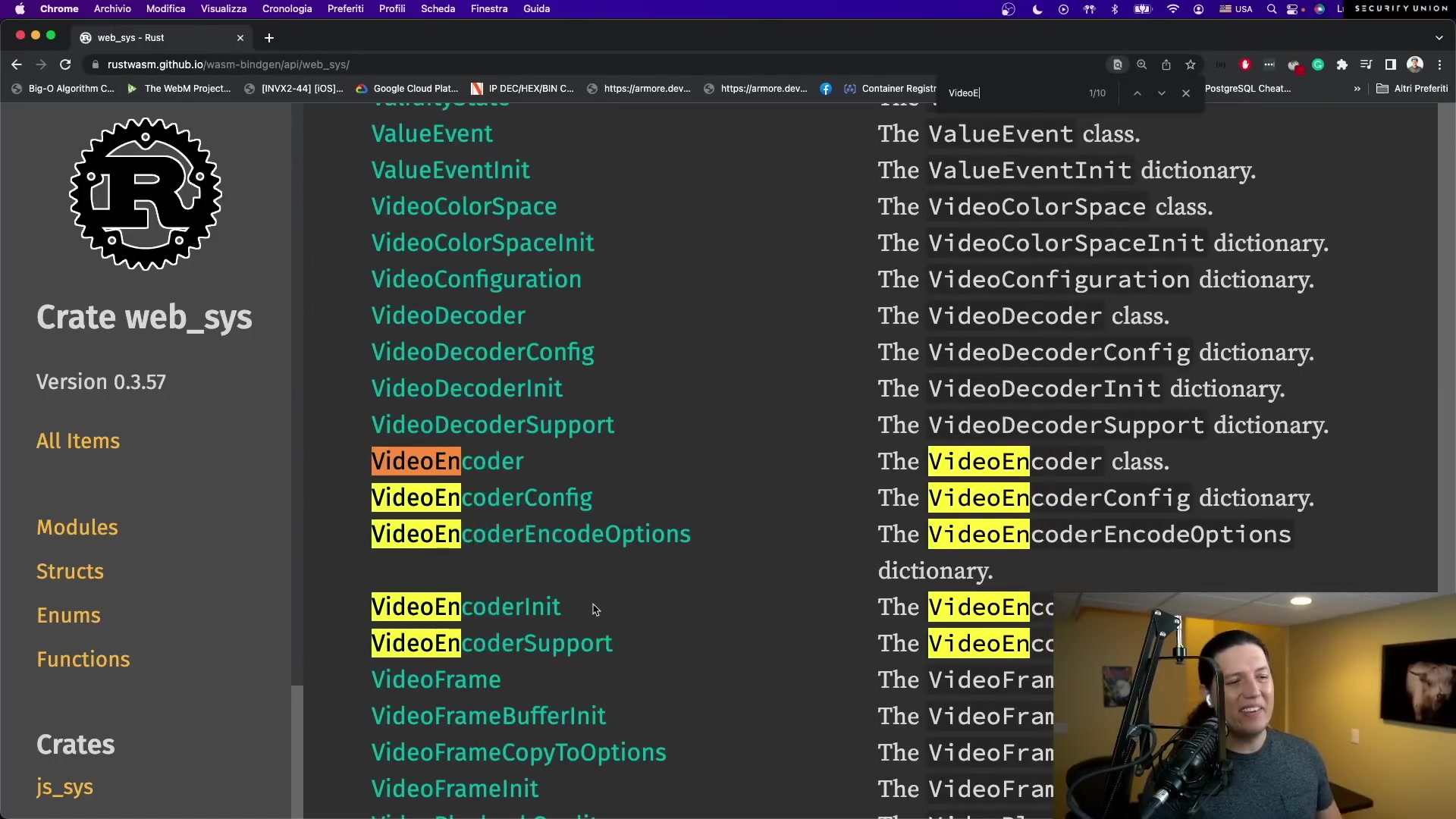Go to next find-in-page match
This screenshot has width=1456, height=819.
1161,93
